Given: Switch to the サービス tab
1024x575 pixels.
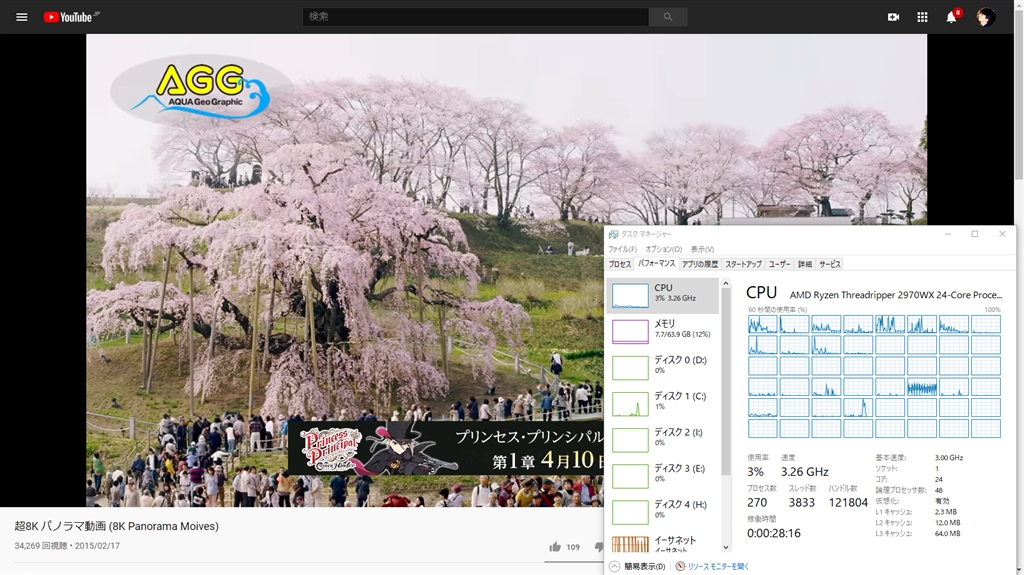Looking at the screenshot, I should (830, 264).
